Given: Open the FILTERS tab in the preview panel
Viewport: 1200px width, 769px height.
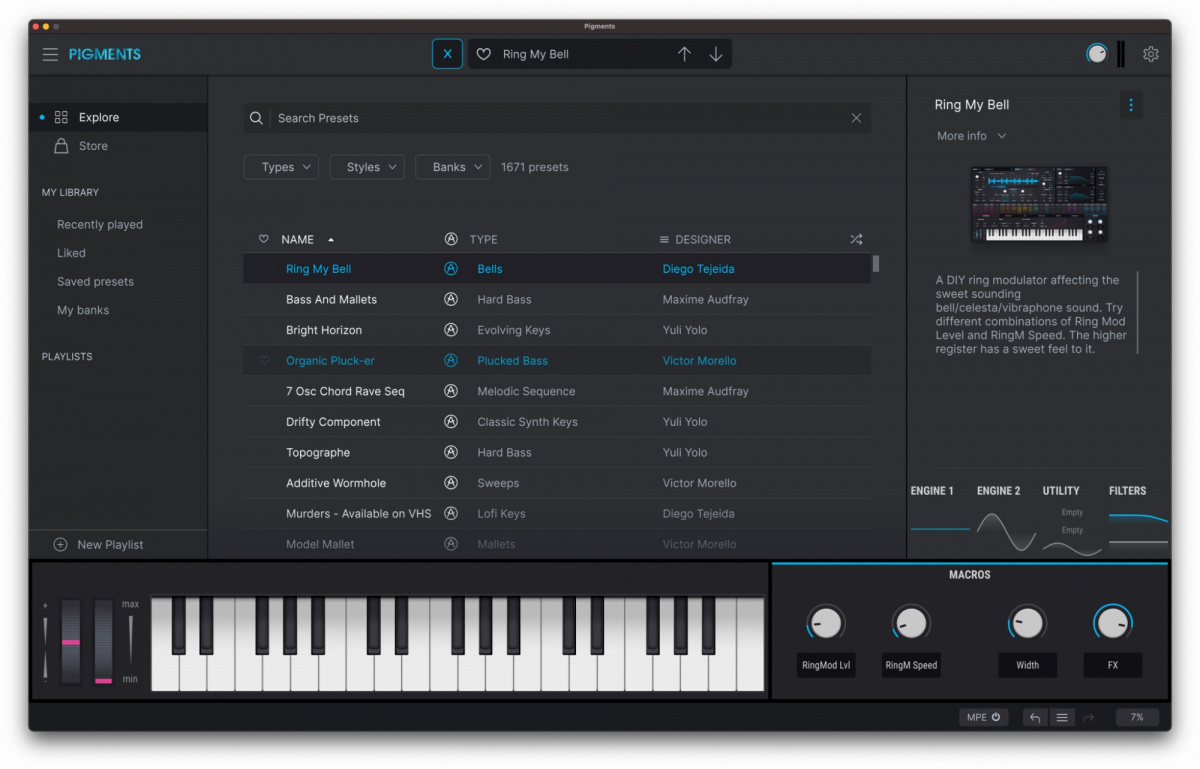Looking at the screenshot, I should [1127, 491].
